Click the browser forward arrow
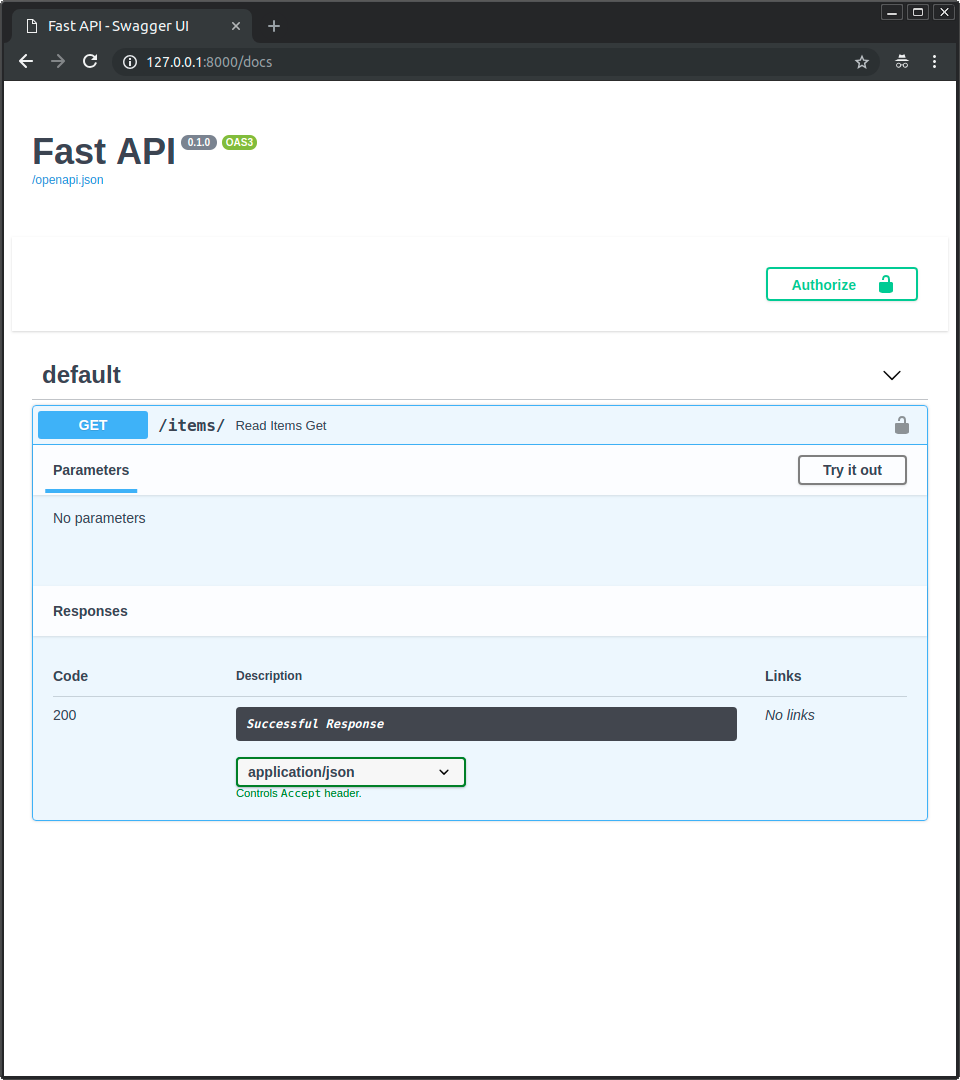This screenshot has height=1080, width=960. (x=58, y=62)
